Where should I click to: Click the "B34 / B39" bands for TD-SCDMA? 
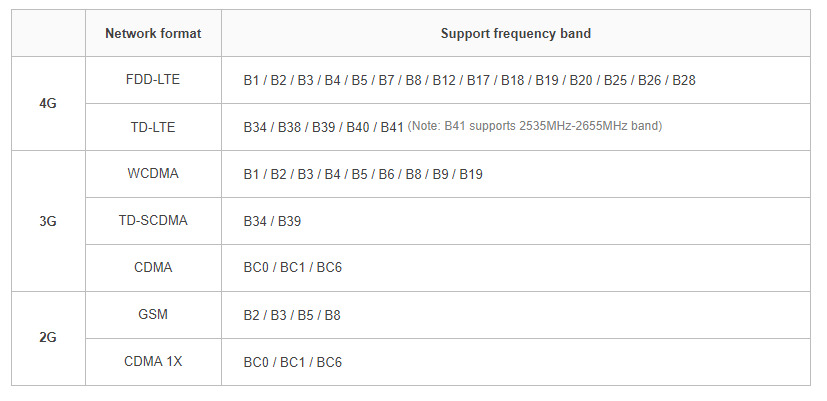[272, 221]
